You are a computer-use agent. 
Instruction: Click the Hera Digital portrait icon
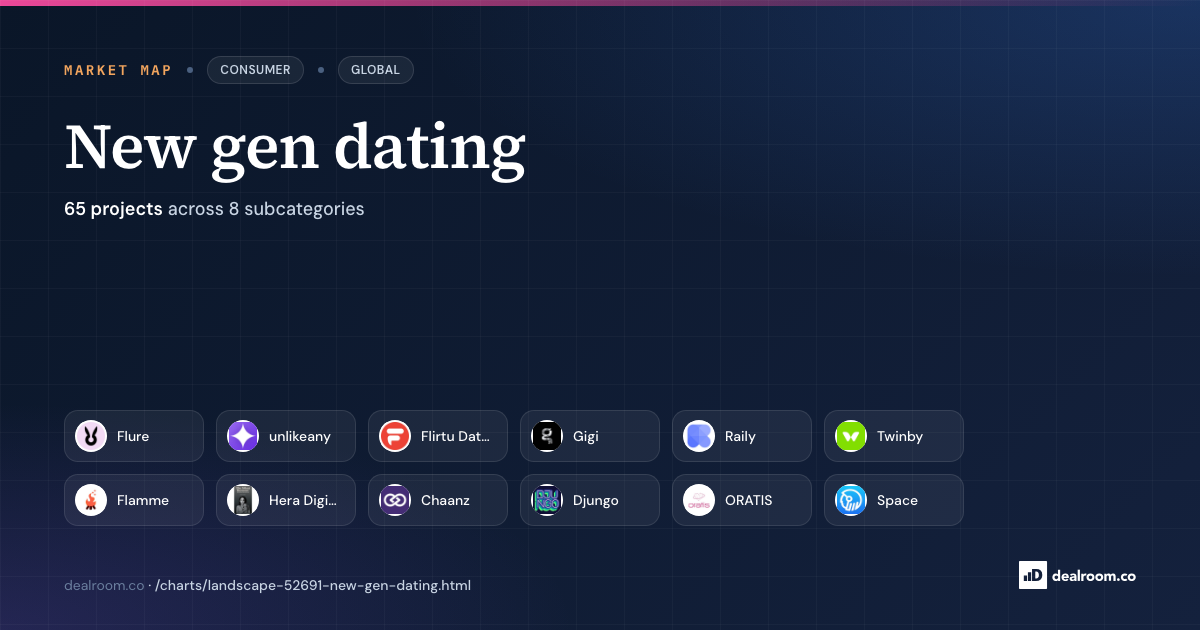(243, 500)
